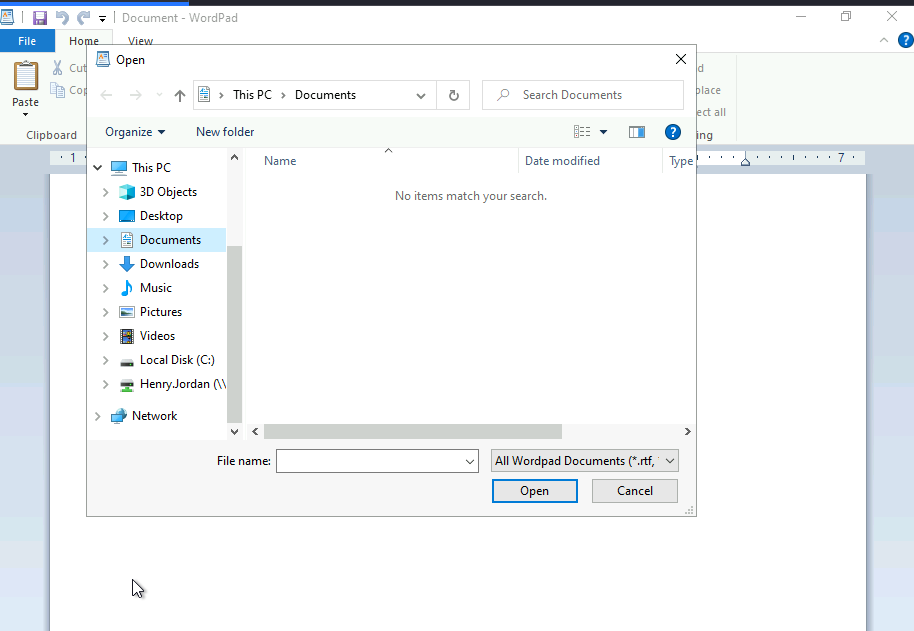Open the Organize menu
Image resolution: width=914 pixels, height=631 pixels.
135,132
